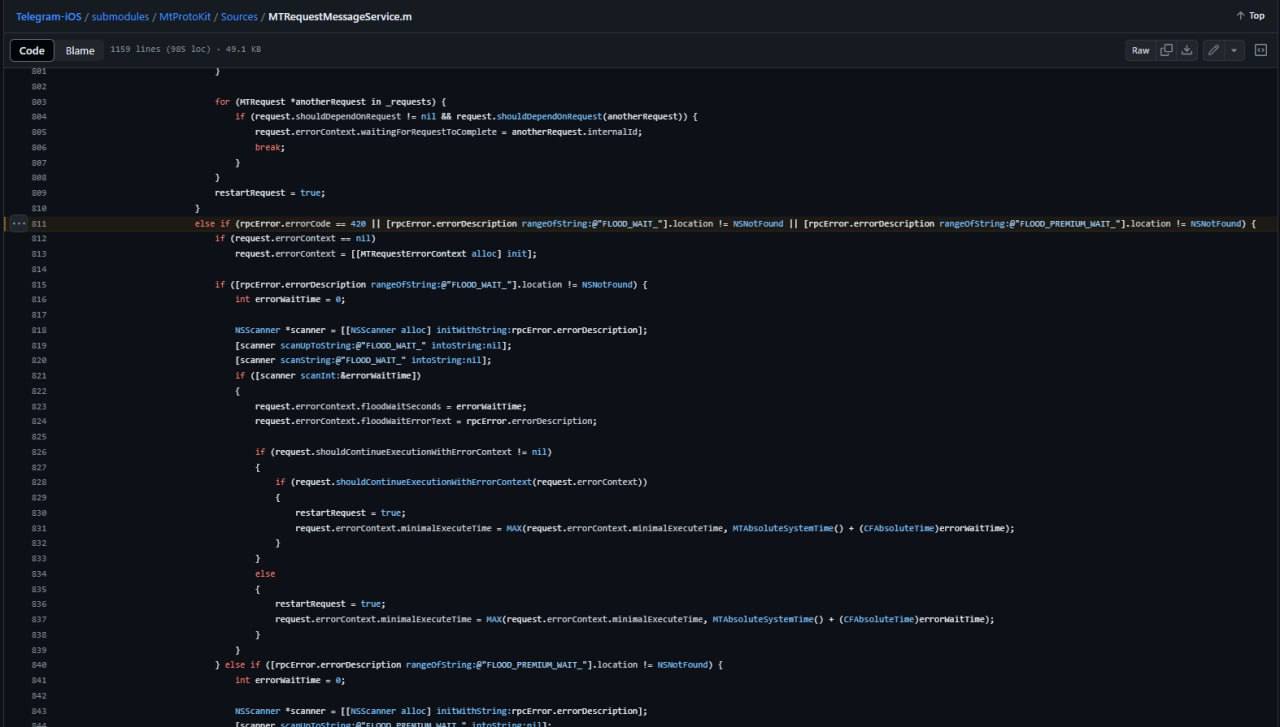Click line number 826 in gutter
Viewport: 1280px width, 727px height.
(x=39, y=452)
